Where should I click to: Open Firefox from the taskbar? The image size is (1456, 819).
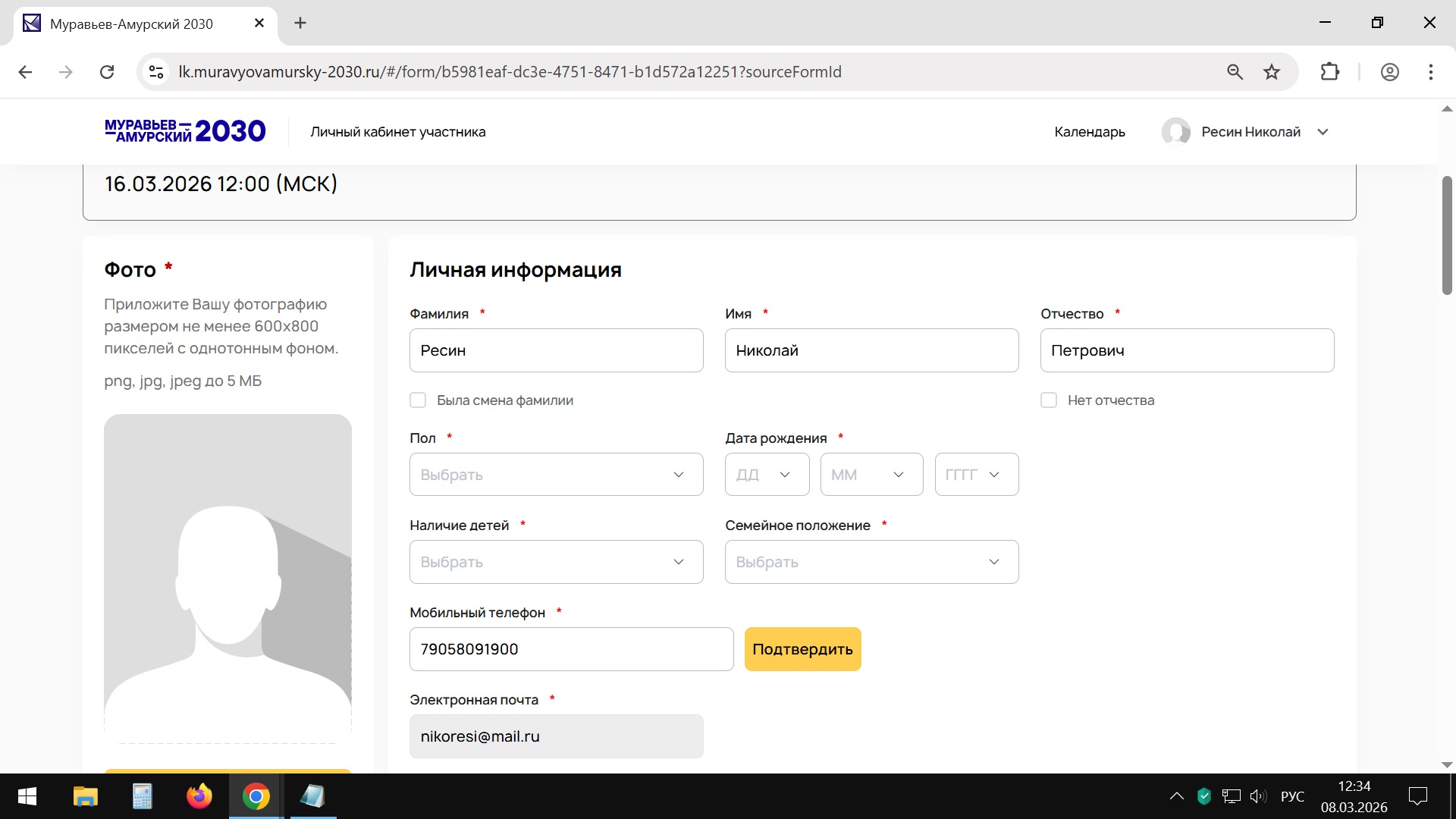[199, 796]
